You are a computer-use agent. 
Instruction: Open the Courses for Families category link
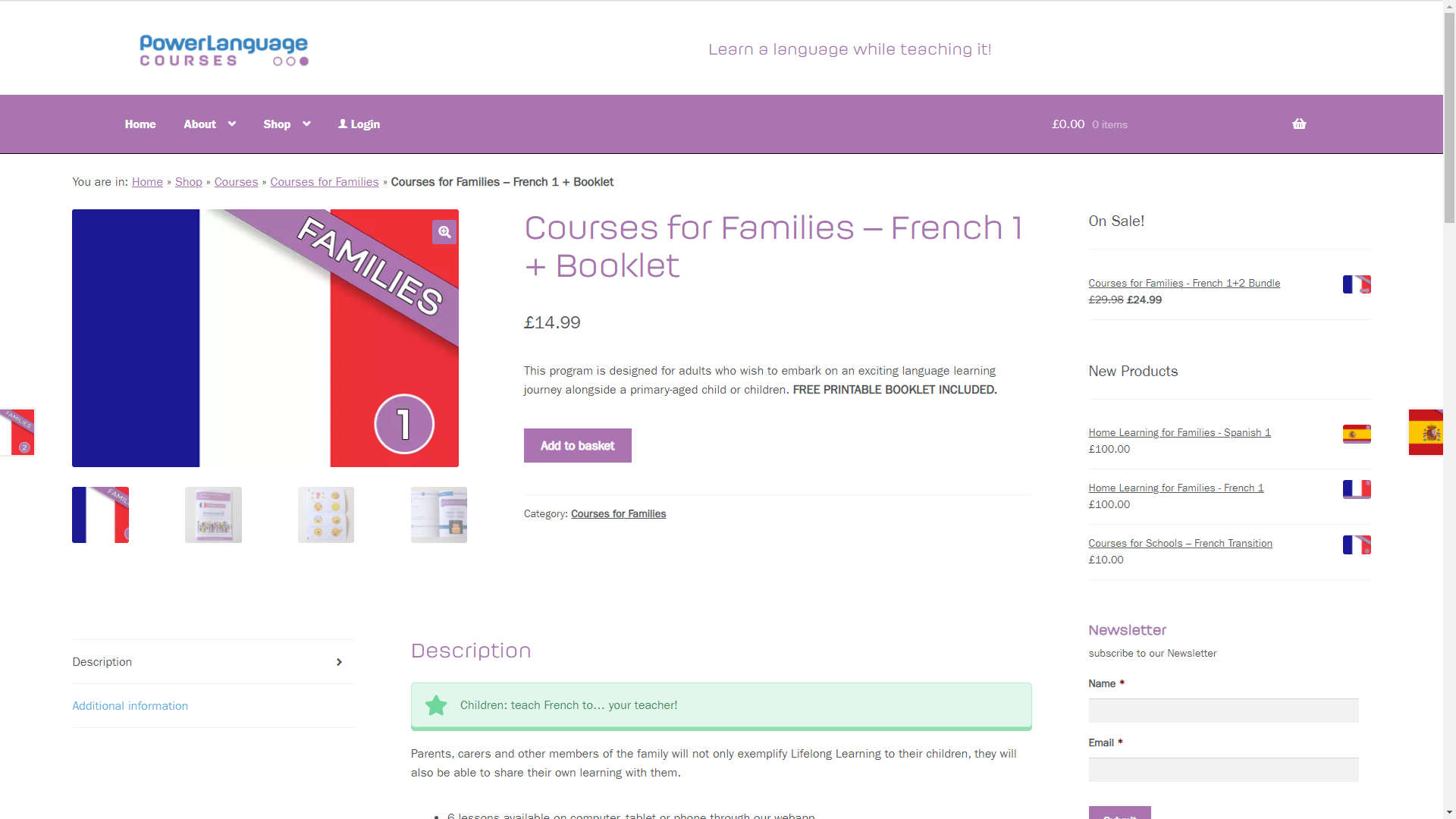(x=618, y=514)
